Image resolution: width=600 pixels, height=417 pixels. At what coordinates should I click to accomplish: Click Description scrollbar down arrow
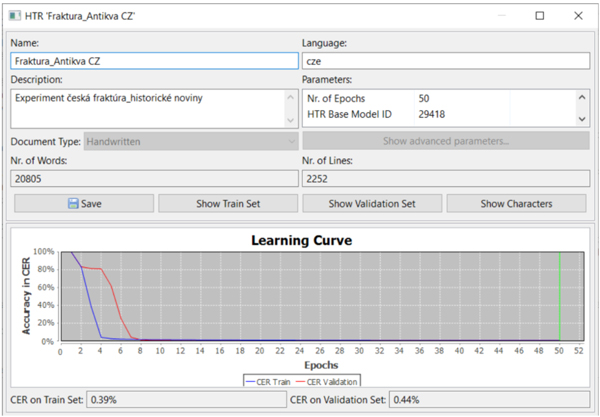[x=290, y=121]
